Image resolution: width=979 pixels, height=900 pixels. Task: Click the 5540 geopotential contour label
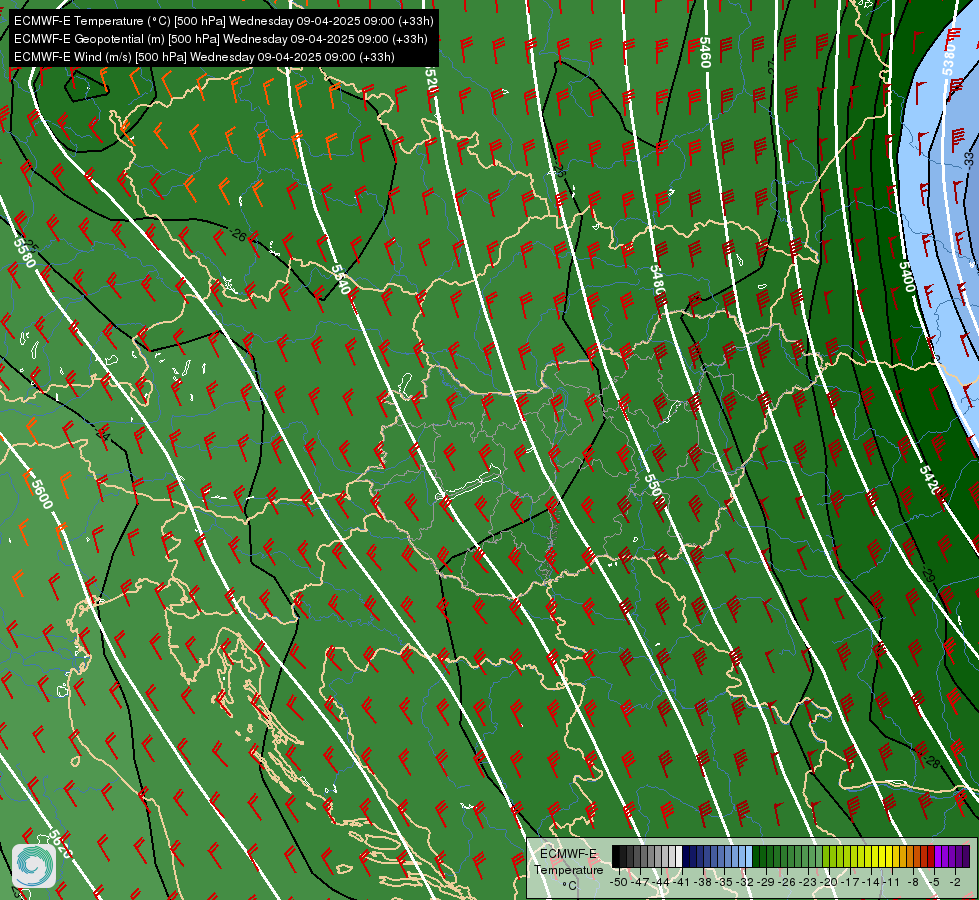[x=340, y=279]
